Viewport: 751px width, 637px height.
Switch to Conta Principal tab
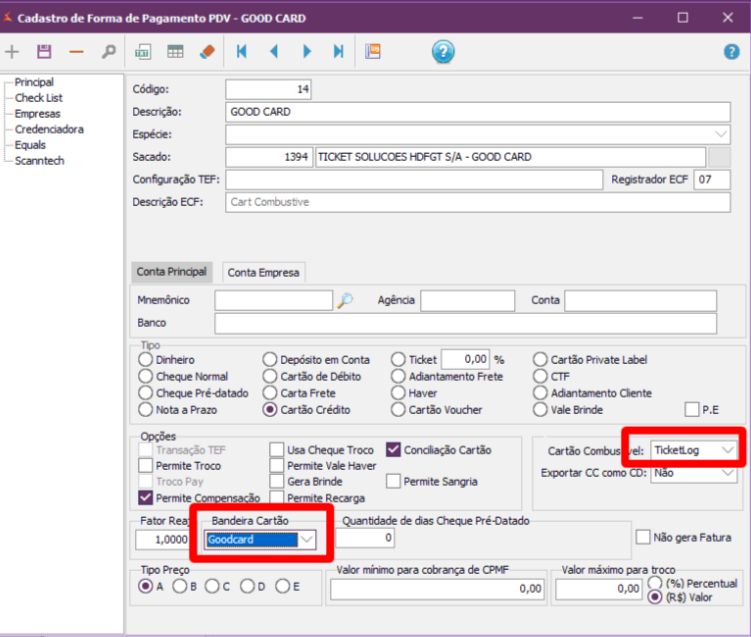(171, 272)
